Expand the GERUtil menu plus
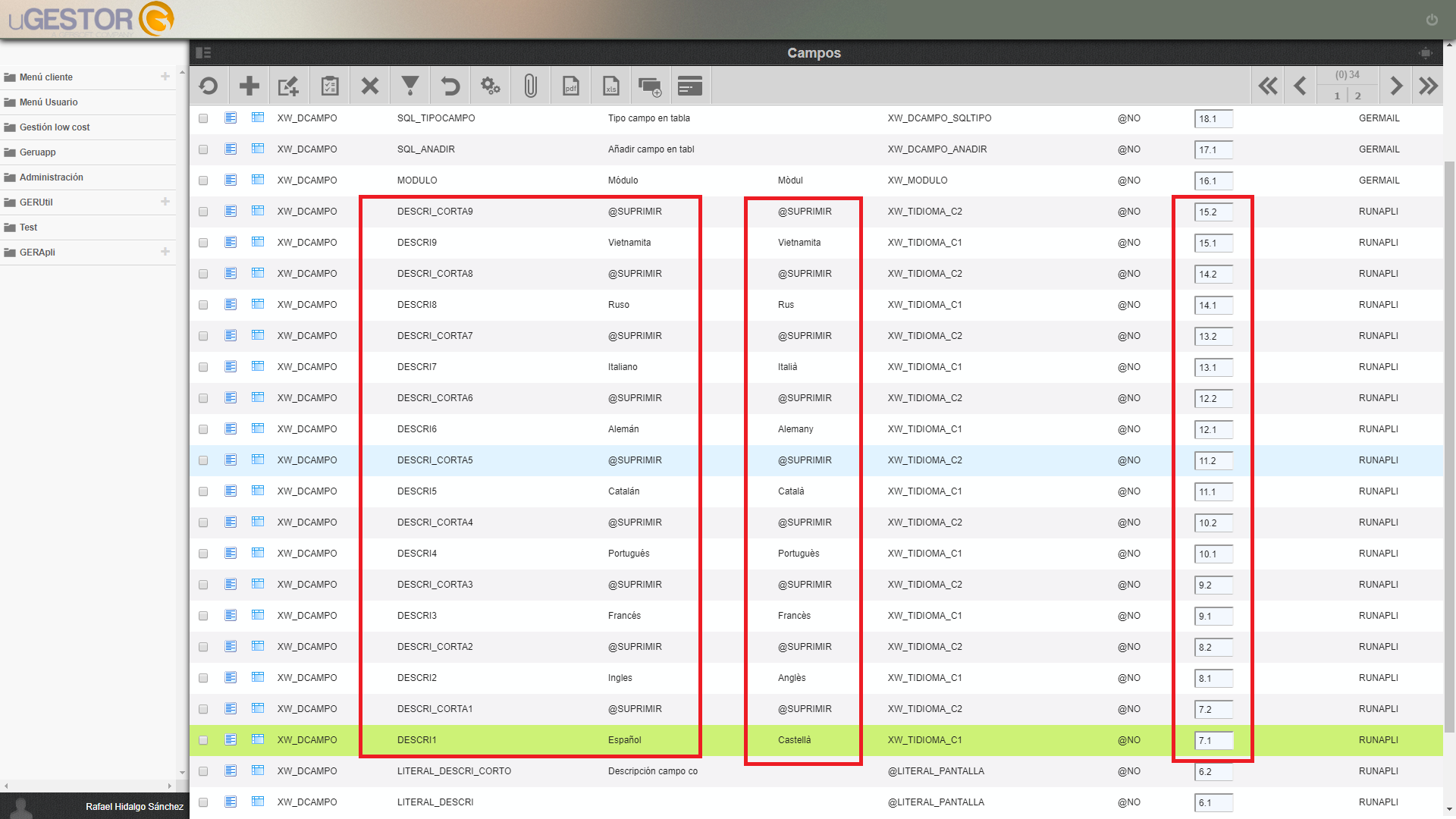 (165, 202)
